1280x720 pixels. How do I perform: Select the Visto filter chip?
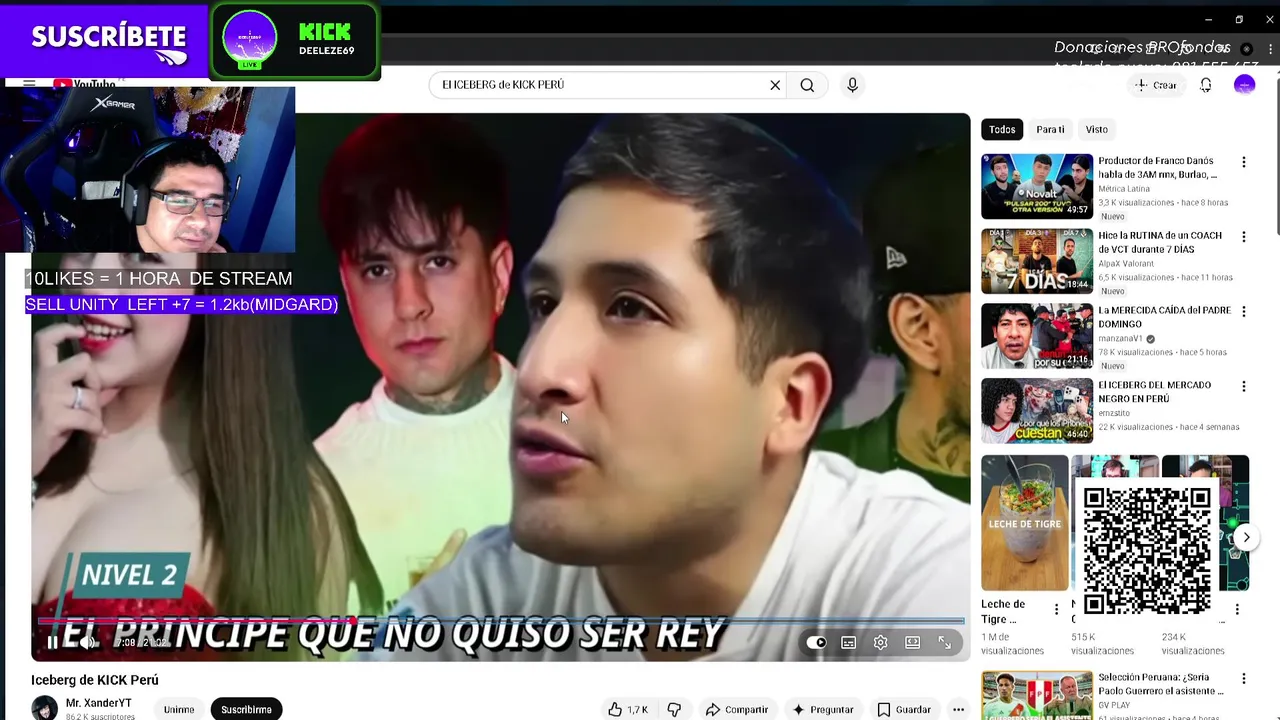(1097, 129)
